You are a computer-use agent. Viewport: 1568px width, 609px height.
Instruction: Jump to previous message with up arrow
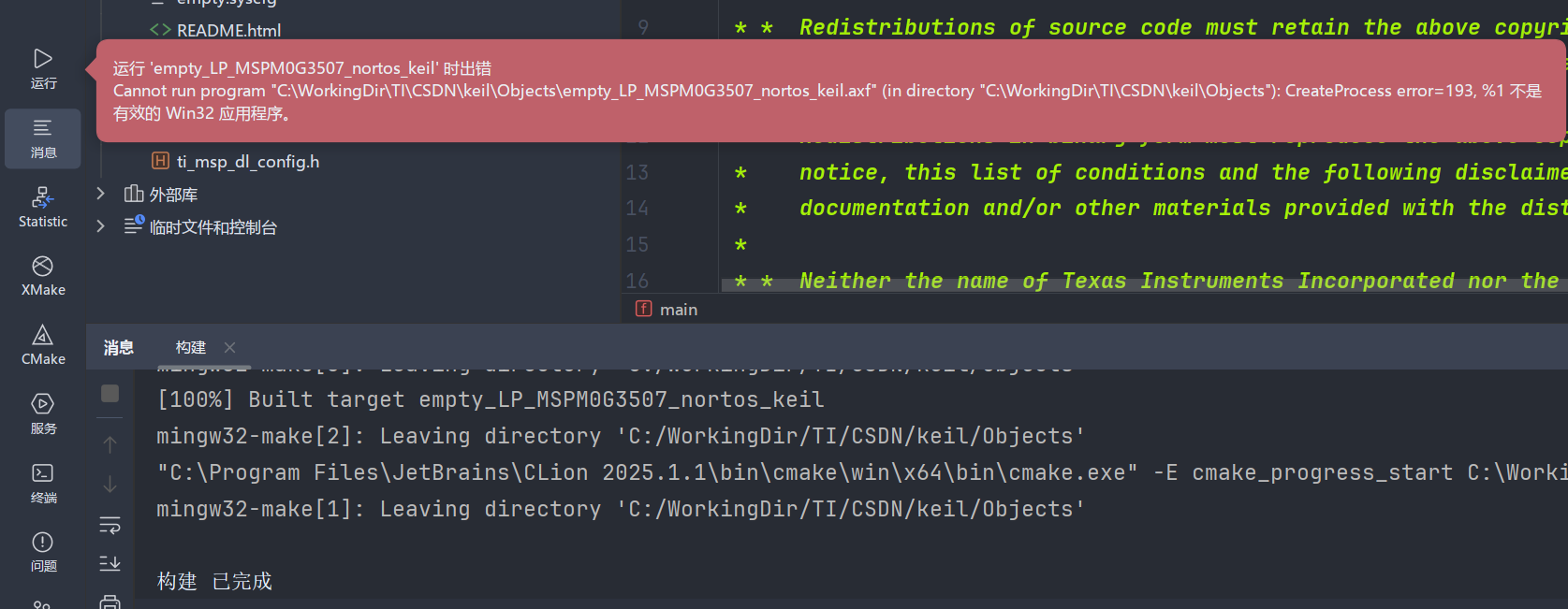(110, 444)
